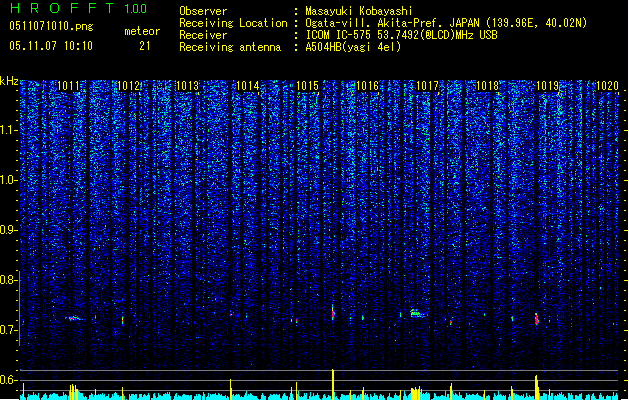The image size is (629, 400).
Task: Click the strong red echo near 1019
Action: coord(536,319)
